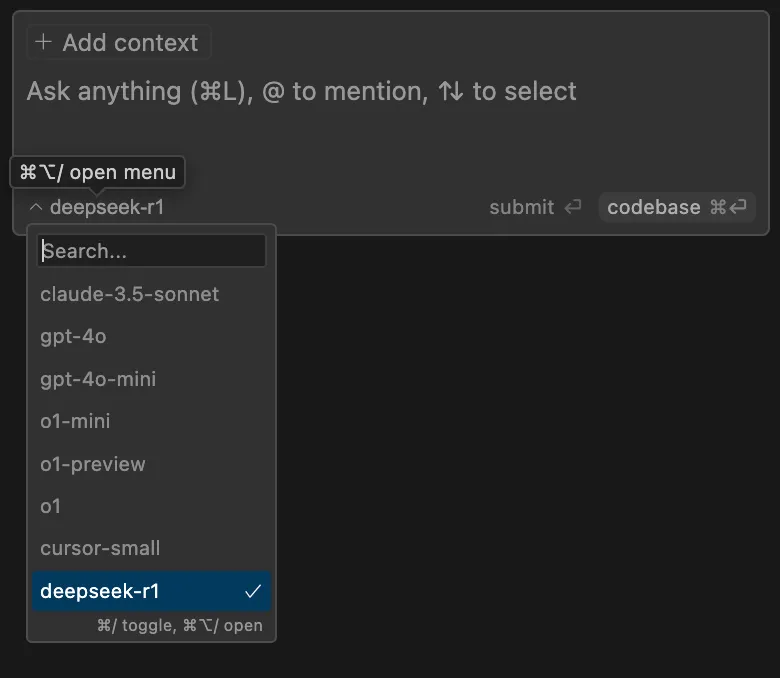Image resolution: width=780 pixels, height=678 pixels.
Task: Click the checkmark on deepseek-r1 row
Action: pyautogui.click(x=253, y=591)
